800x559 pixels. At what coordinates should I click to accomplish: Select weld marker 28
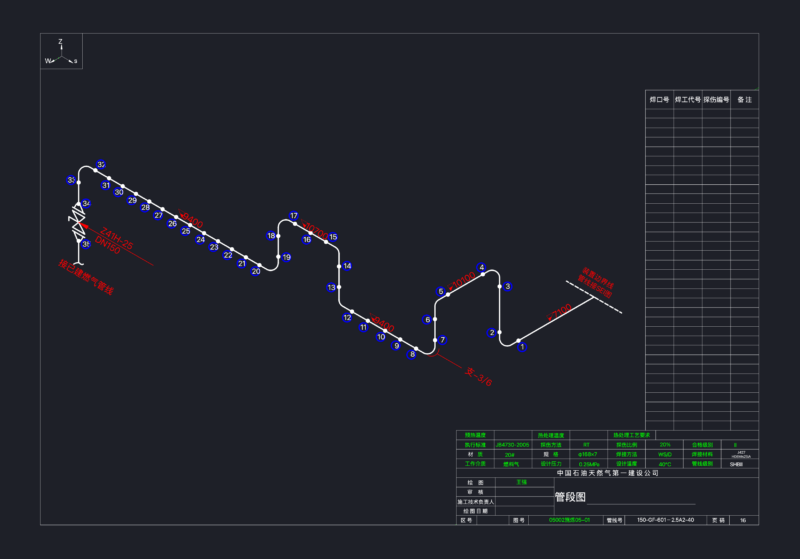(145, 208)
